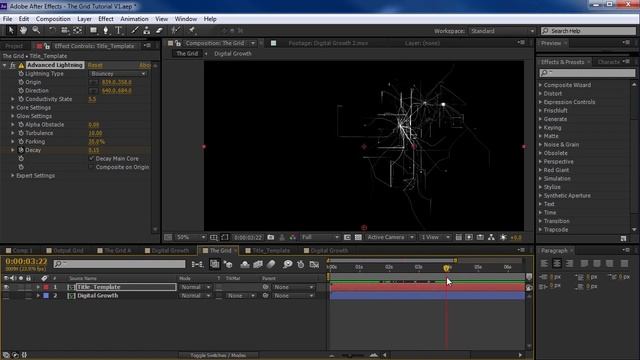Screen dimensions: 640x360
Task: Toggle the Advanced Lightning fx switch
Action: 13,65
